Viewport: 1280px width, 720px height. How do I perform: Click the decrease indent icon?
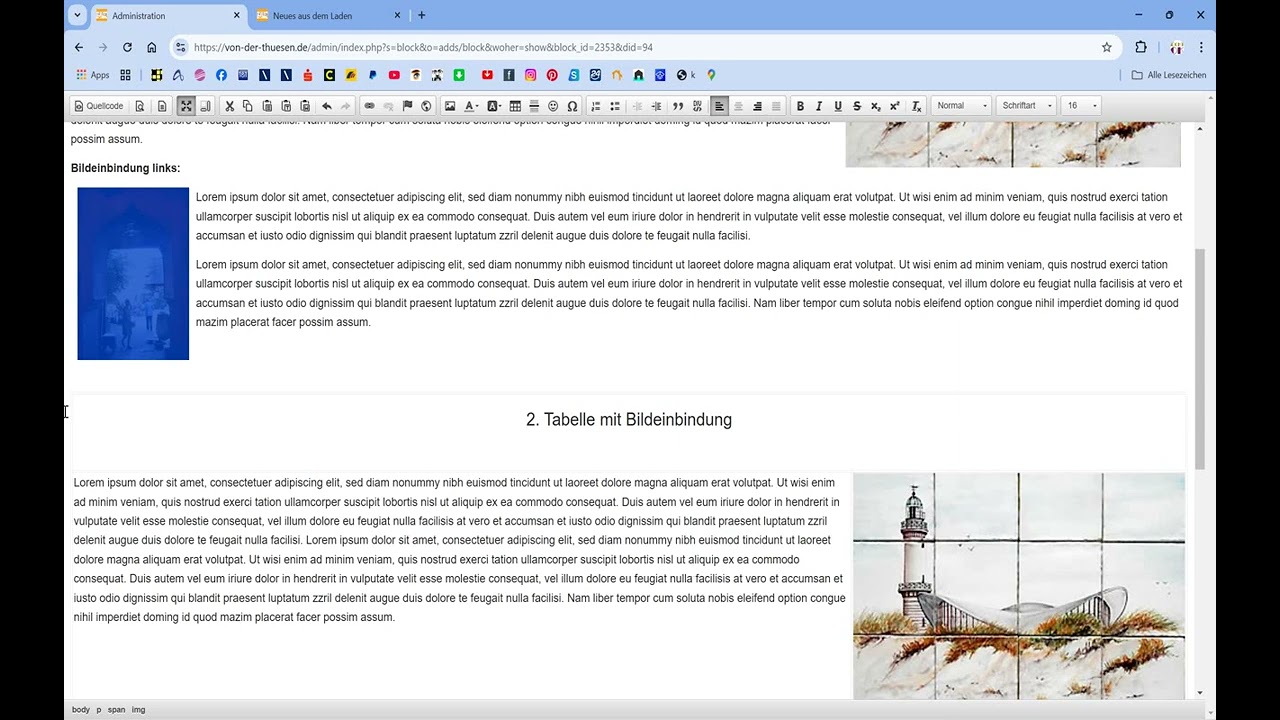(637, 106)
